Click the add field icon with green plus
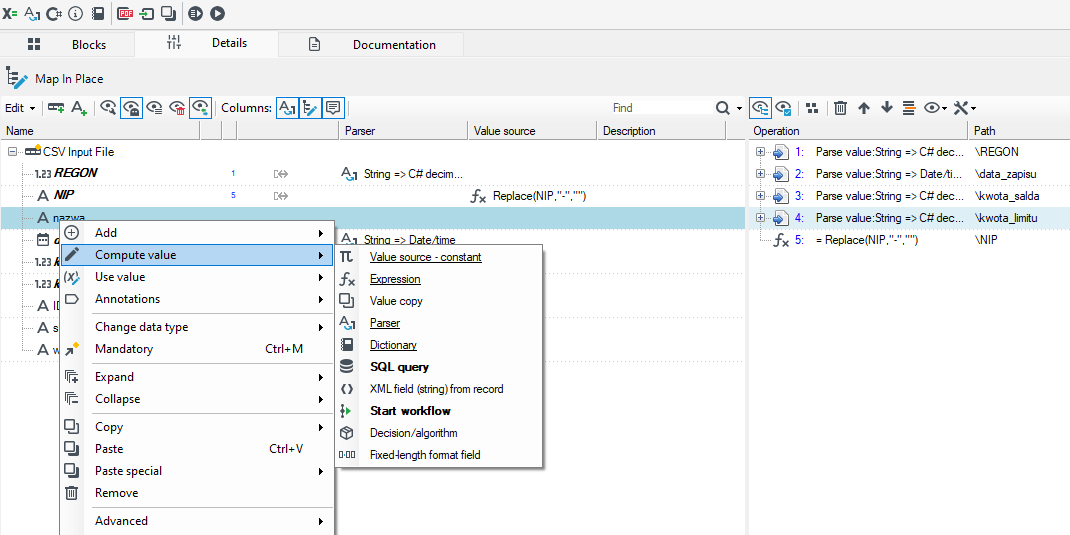The image size is (1070, 535). tap(79, 108)
